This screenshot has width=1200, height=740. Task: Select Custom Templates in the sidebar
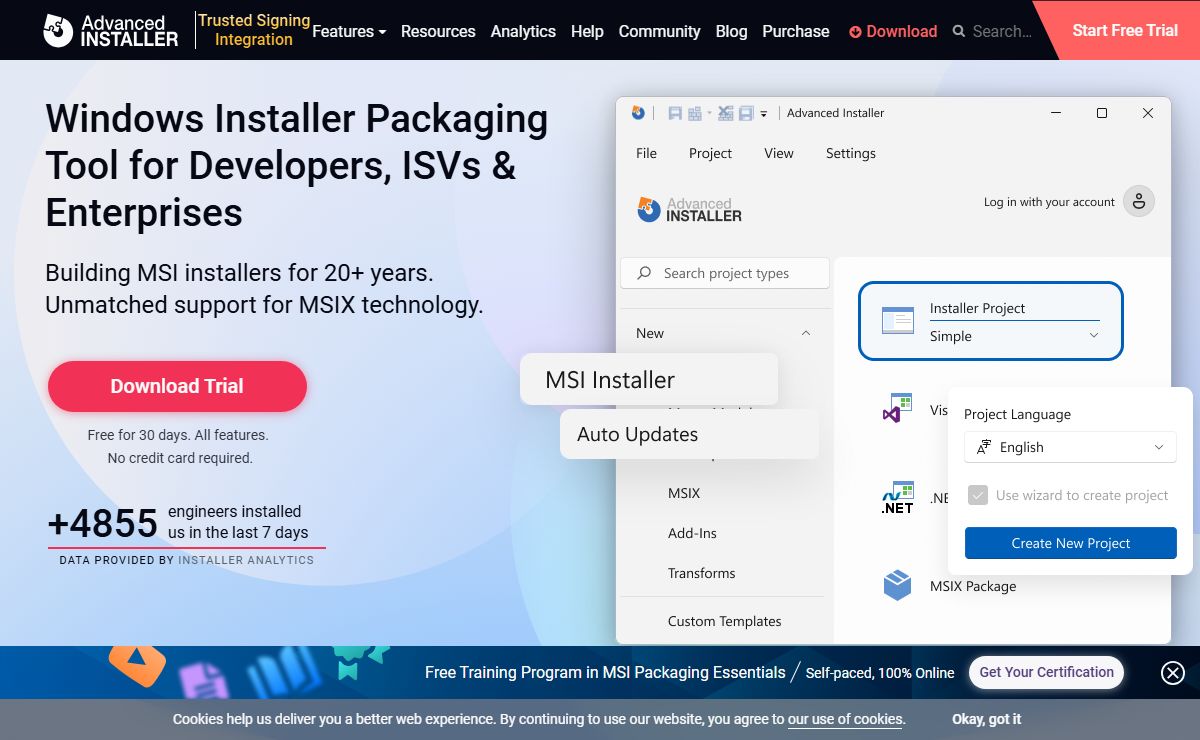[724, 621]
